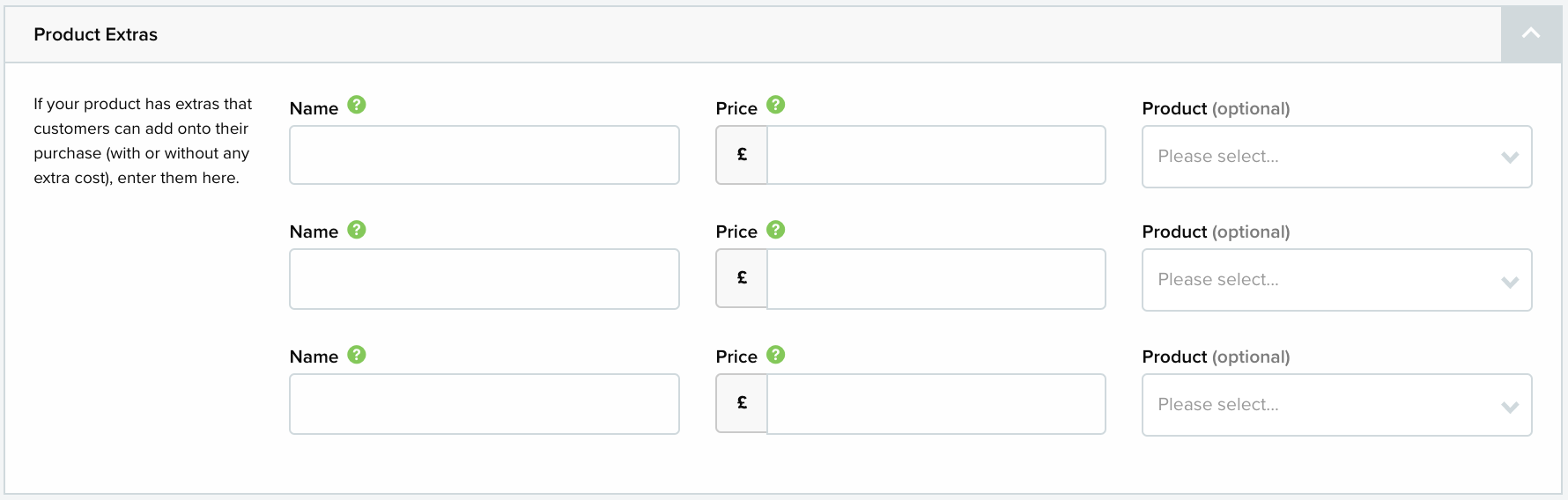This screenshot has width=1568, height=500.
Task: Click the help icon beside first Name label
Action: tap(356, 105)
